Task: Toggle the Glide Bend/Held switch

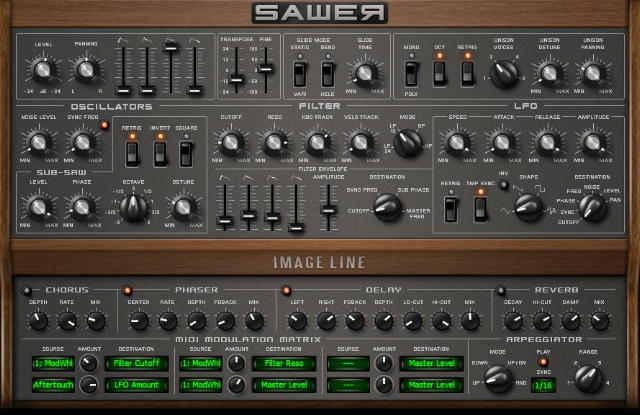Action: click(328, 73)
